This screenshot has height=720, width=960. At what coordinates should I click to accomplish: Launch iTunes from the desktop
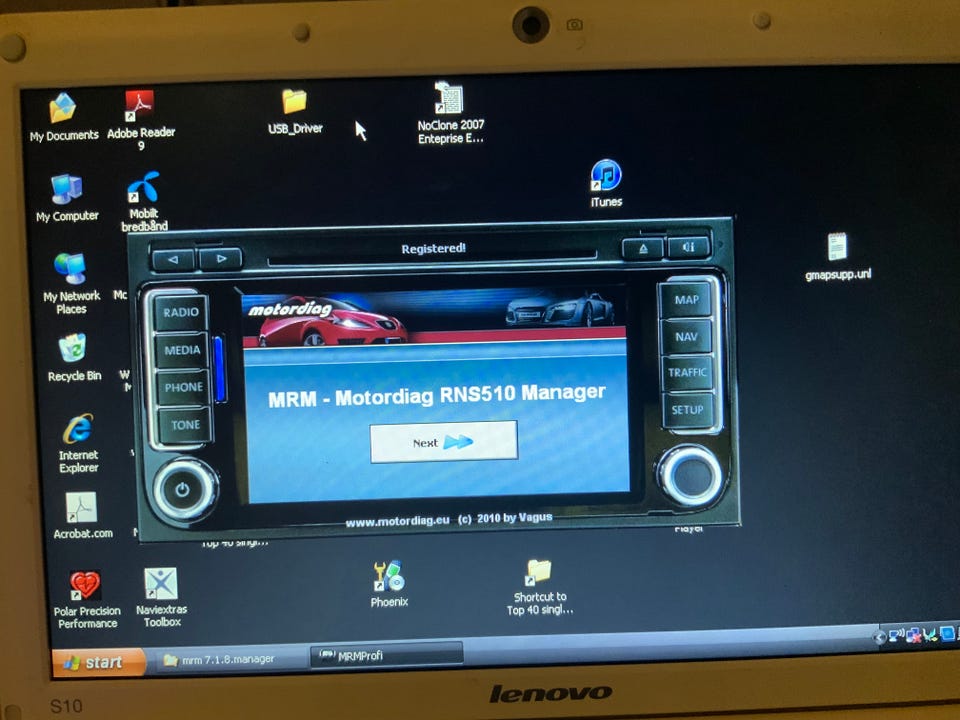(606, 182)
